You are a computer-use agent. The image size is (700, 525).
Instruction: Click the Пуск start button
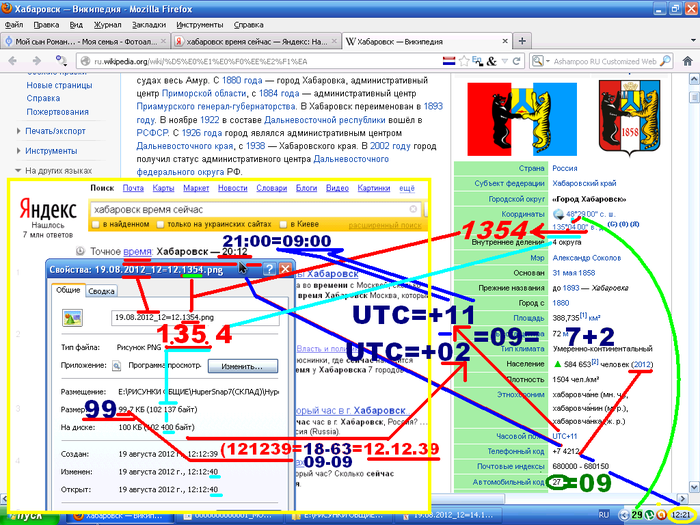pyautogui.click(x=29, y=516)
